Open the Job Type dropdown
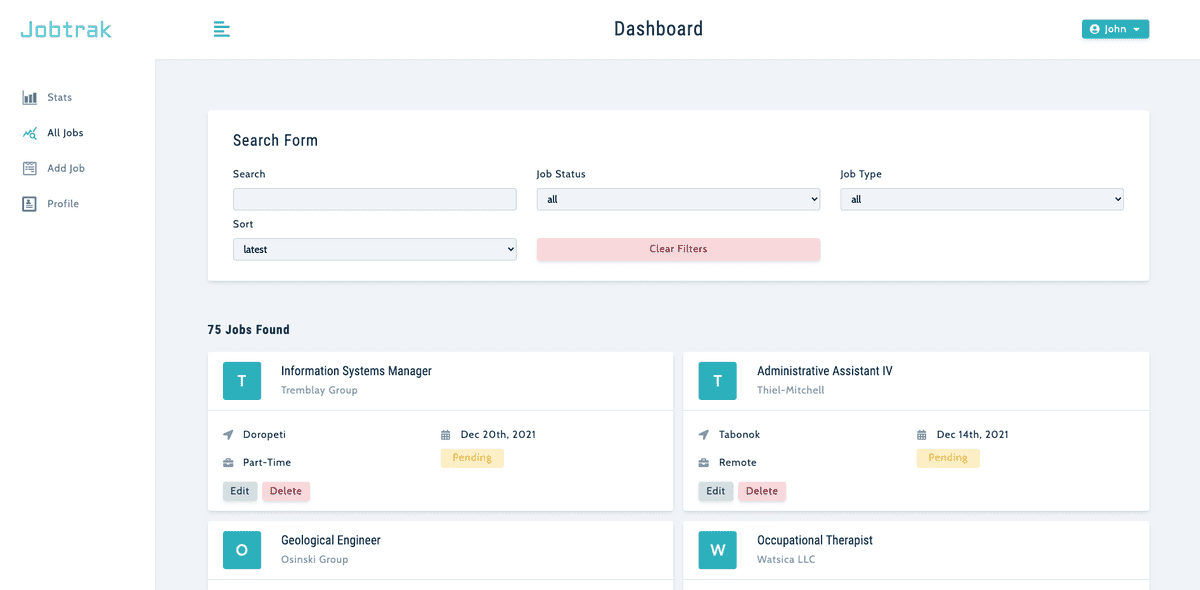 point(981,199)
